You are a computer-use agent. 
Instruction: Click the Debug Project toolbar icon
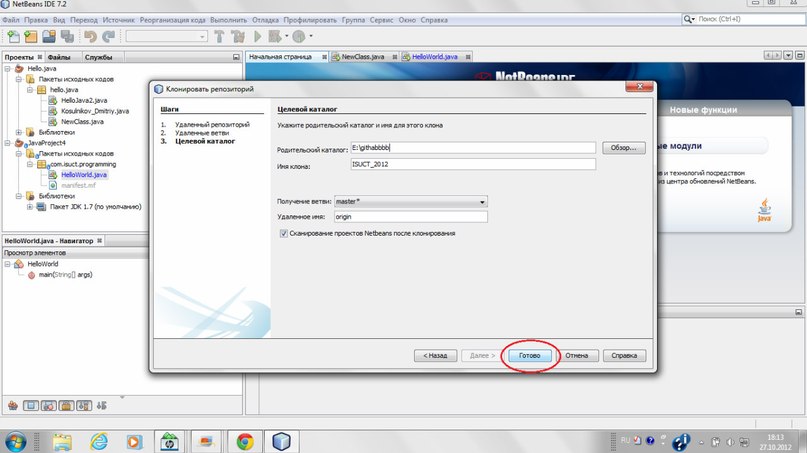tap(275, 37)
